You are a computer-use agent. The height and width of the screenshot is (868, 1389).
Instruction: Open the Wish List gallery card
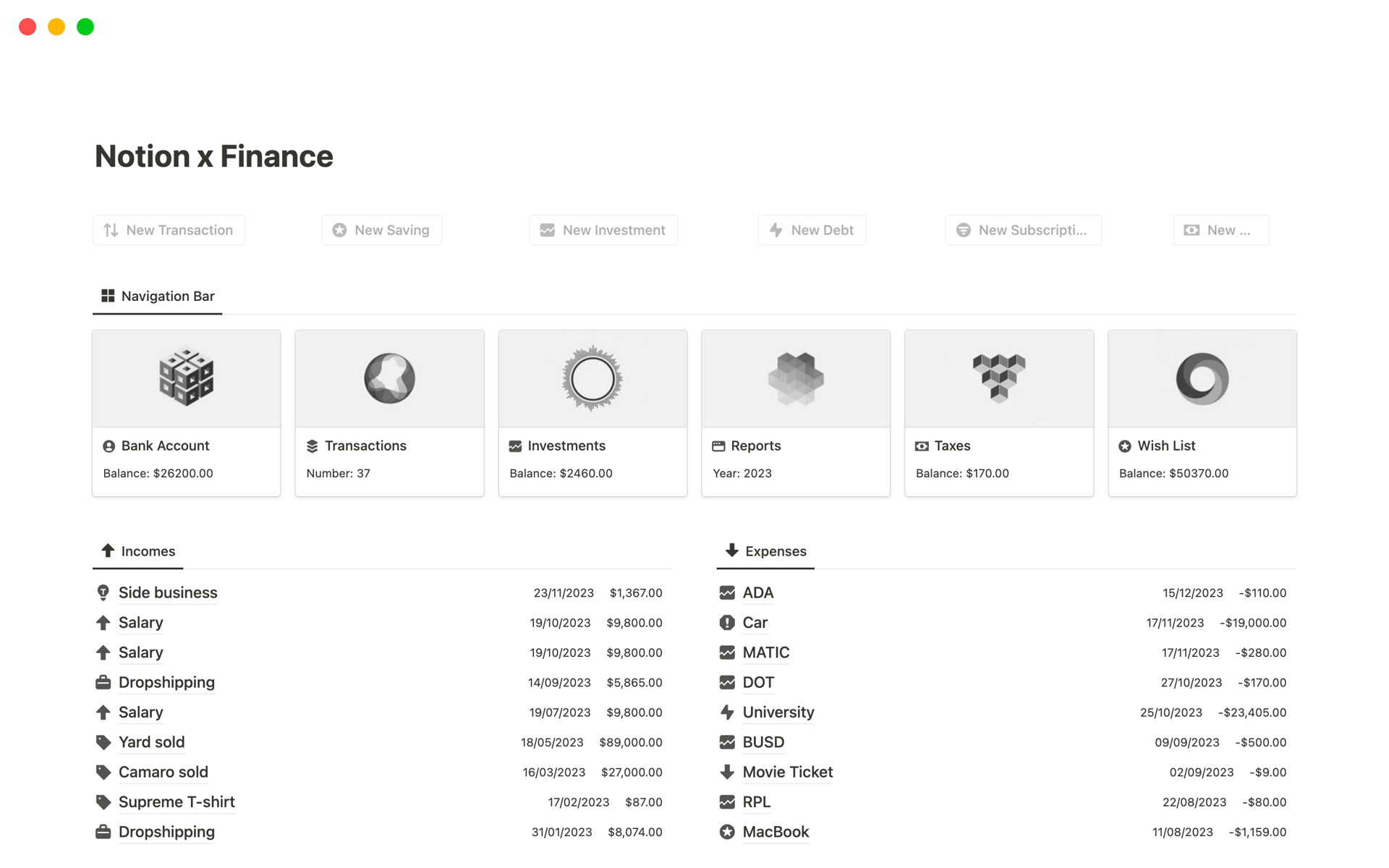[x=1202, y=412]
